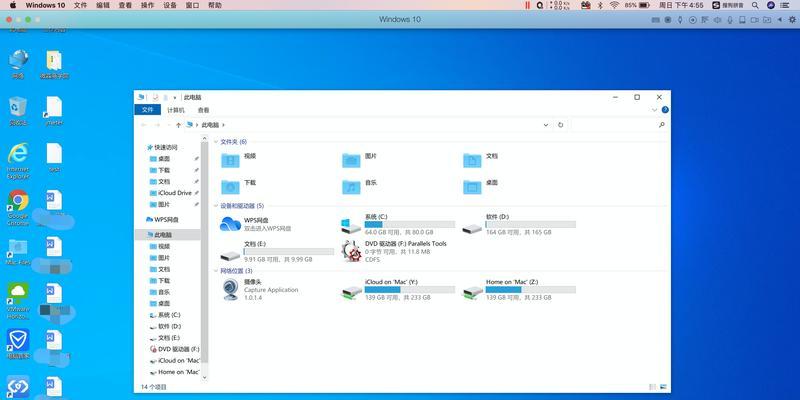Select the 系统 (C:) drive
The image size is (800, 400).
(398, 224)
